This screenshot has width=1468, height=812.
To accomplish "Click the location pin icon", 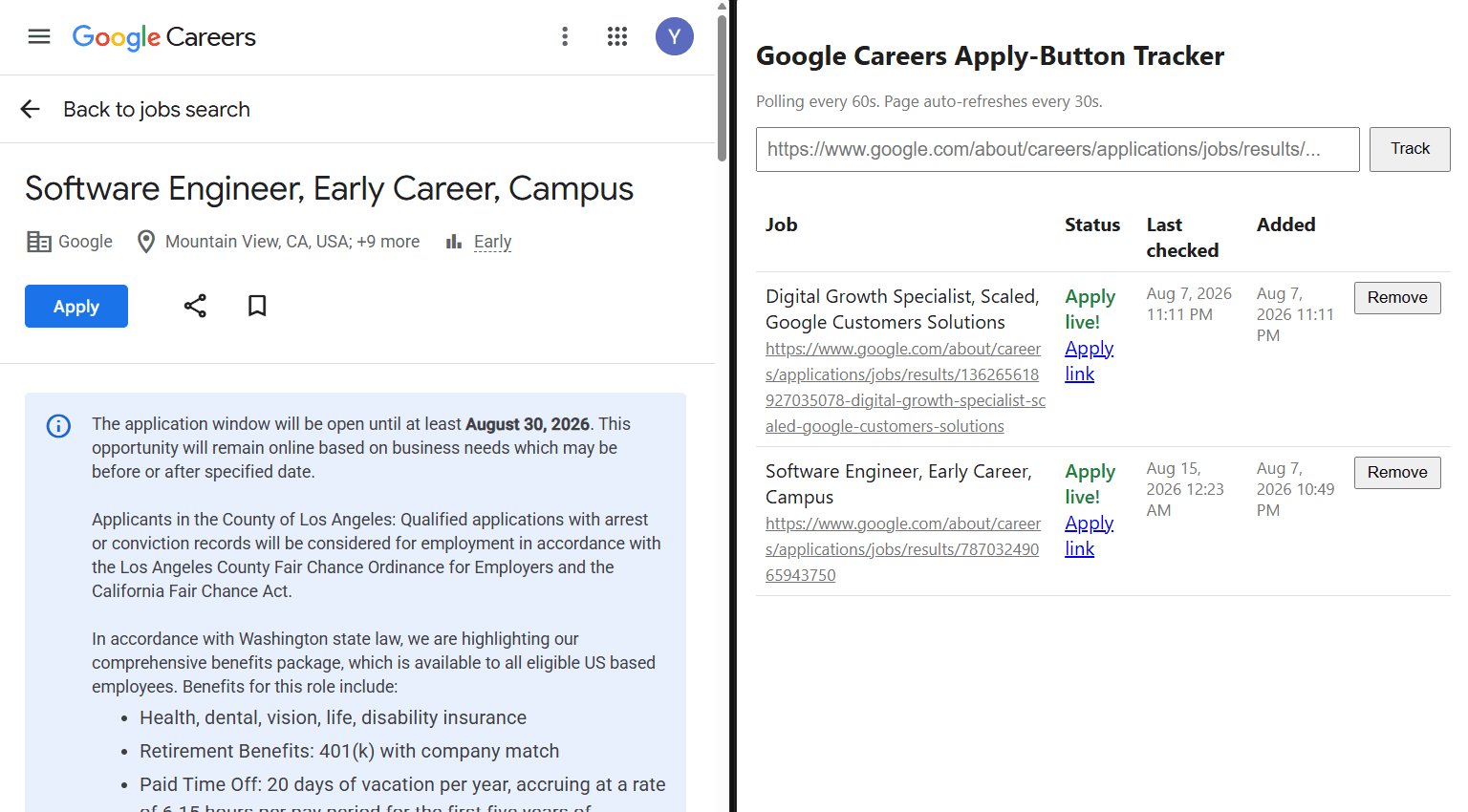I will 146,242.
